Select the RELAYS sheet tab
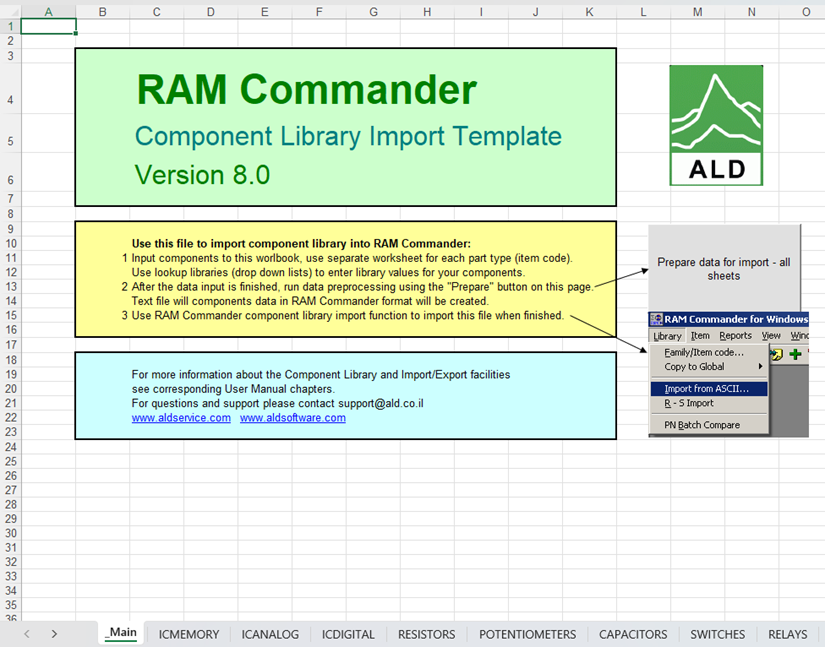 coord(788,634)
